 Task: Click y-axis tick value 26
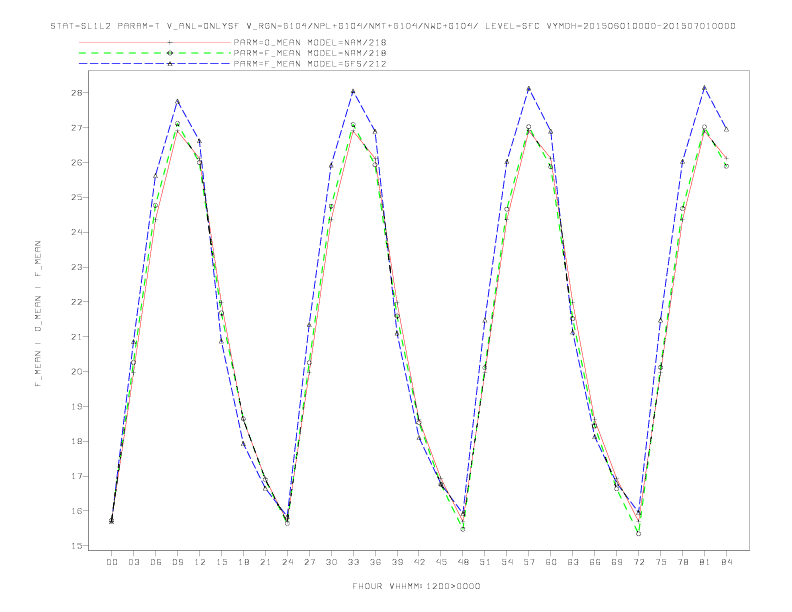(x=78, y=163)
